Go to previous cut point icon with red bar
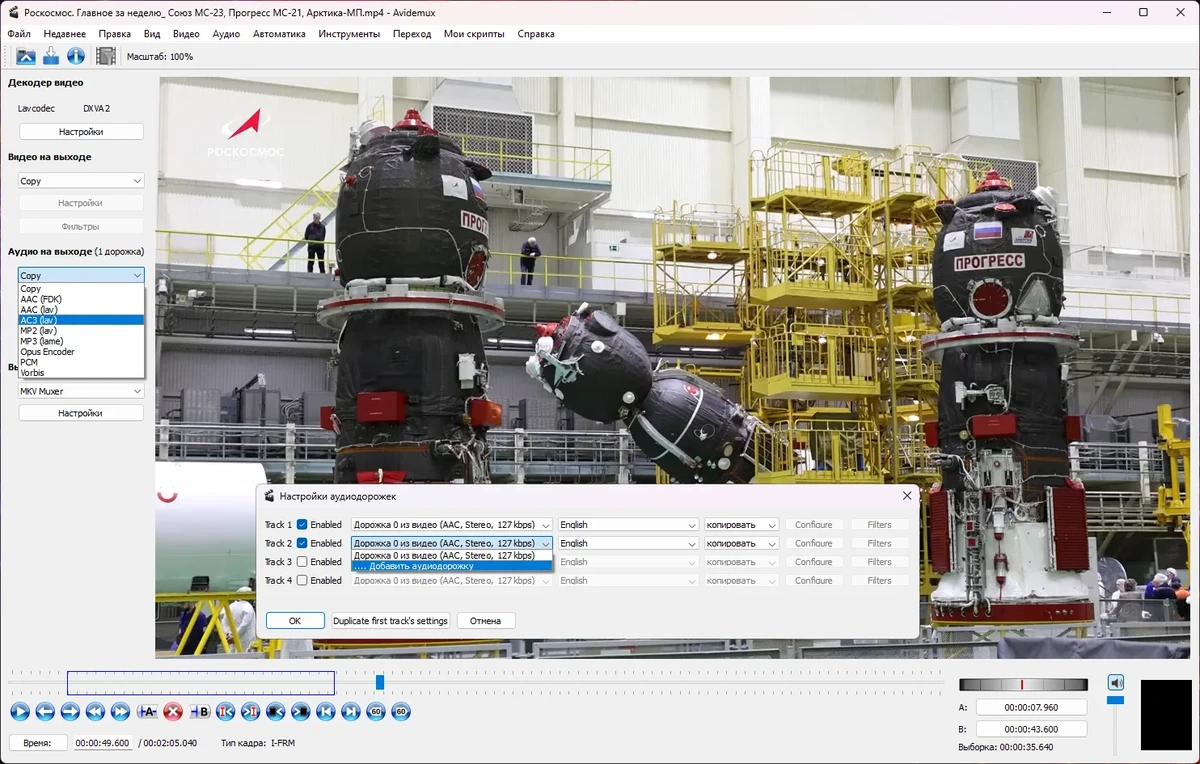Screen dimensions: 1200x764 tap(225, 712)
